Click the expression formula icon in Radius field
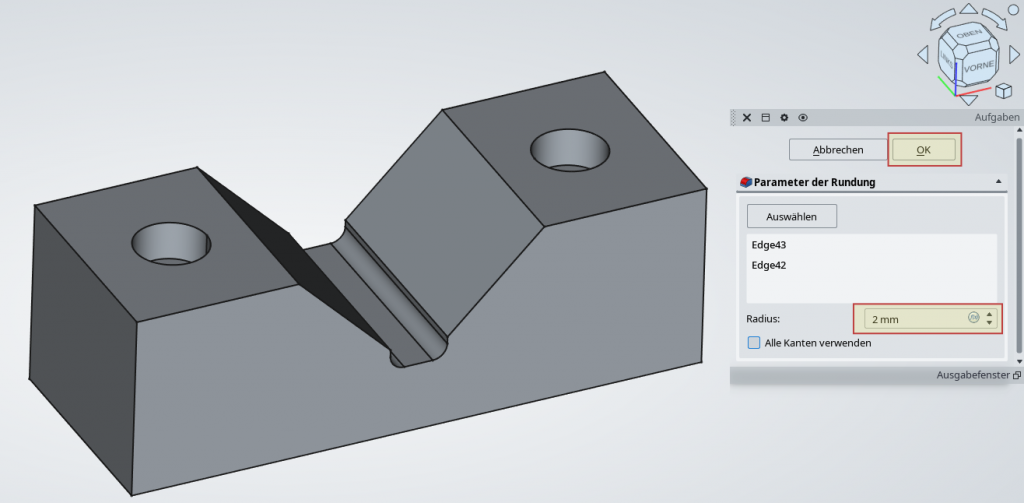1024x503 pixels. 973,318
